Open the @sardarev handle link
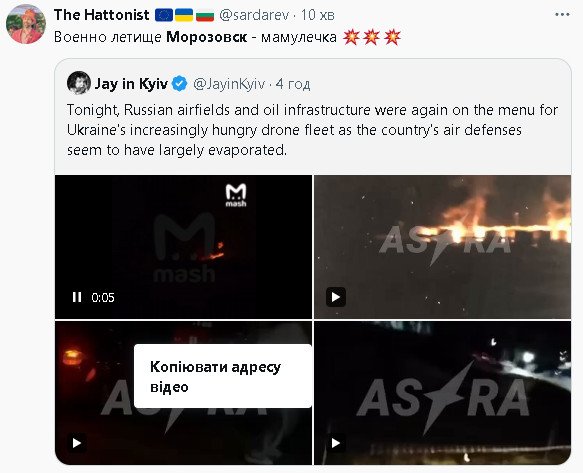The height and width of the screenshot is (473, 583). [x=254, y=15]
